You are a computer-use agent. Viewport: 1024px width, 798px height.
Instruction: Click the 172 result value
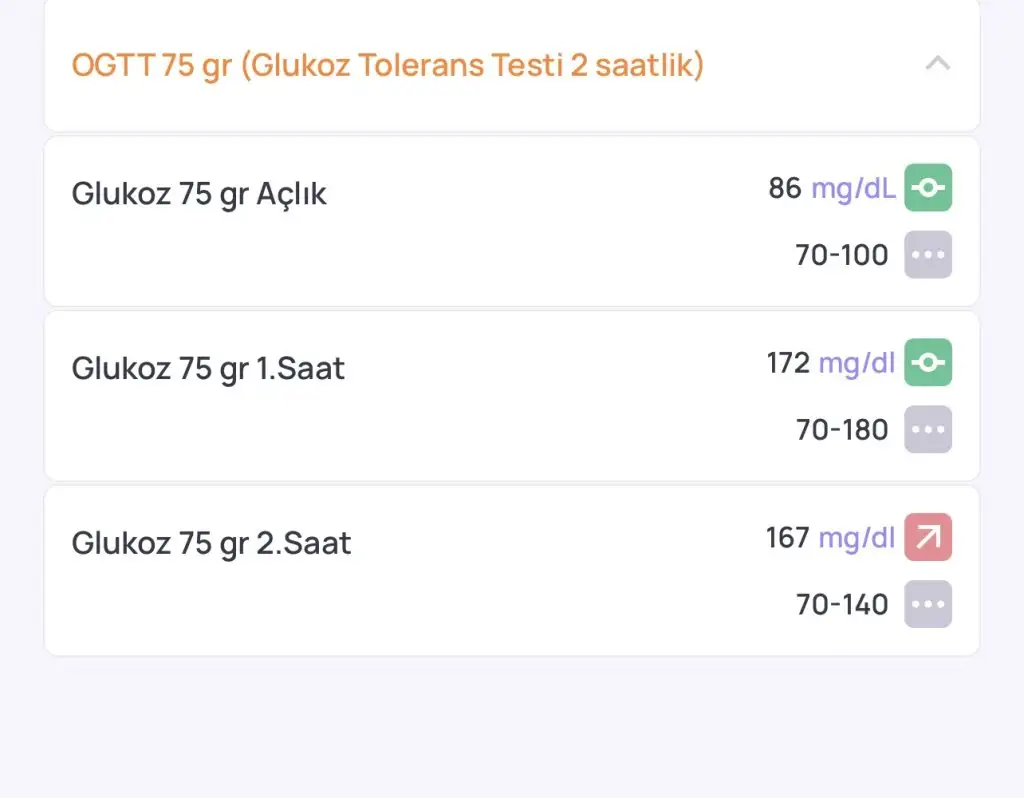pos(788,362)
